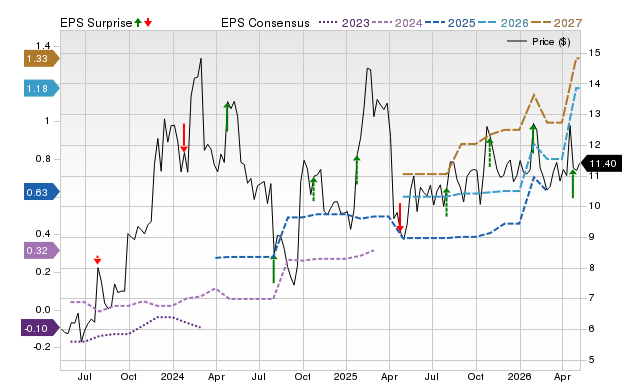Click the green dotted arrow after October 2024
640x382 pixels.
click(x=313, y=189)
